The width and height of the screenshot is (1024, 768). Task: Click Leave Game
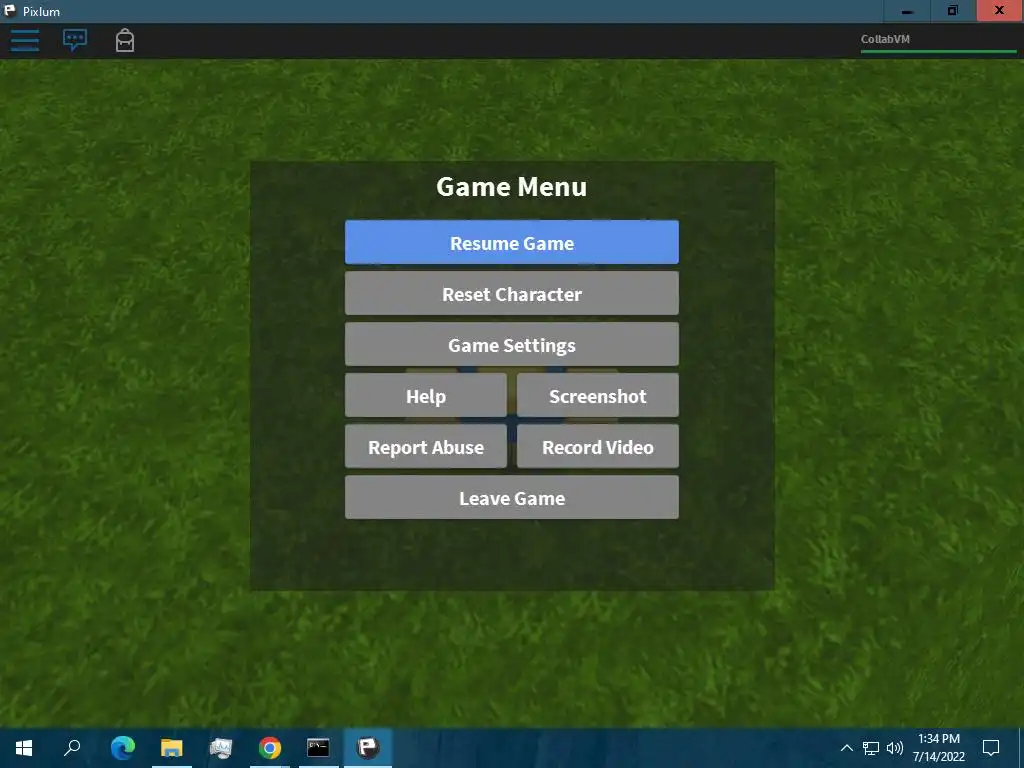(x=511, y=497)
